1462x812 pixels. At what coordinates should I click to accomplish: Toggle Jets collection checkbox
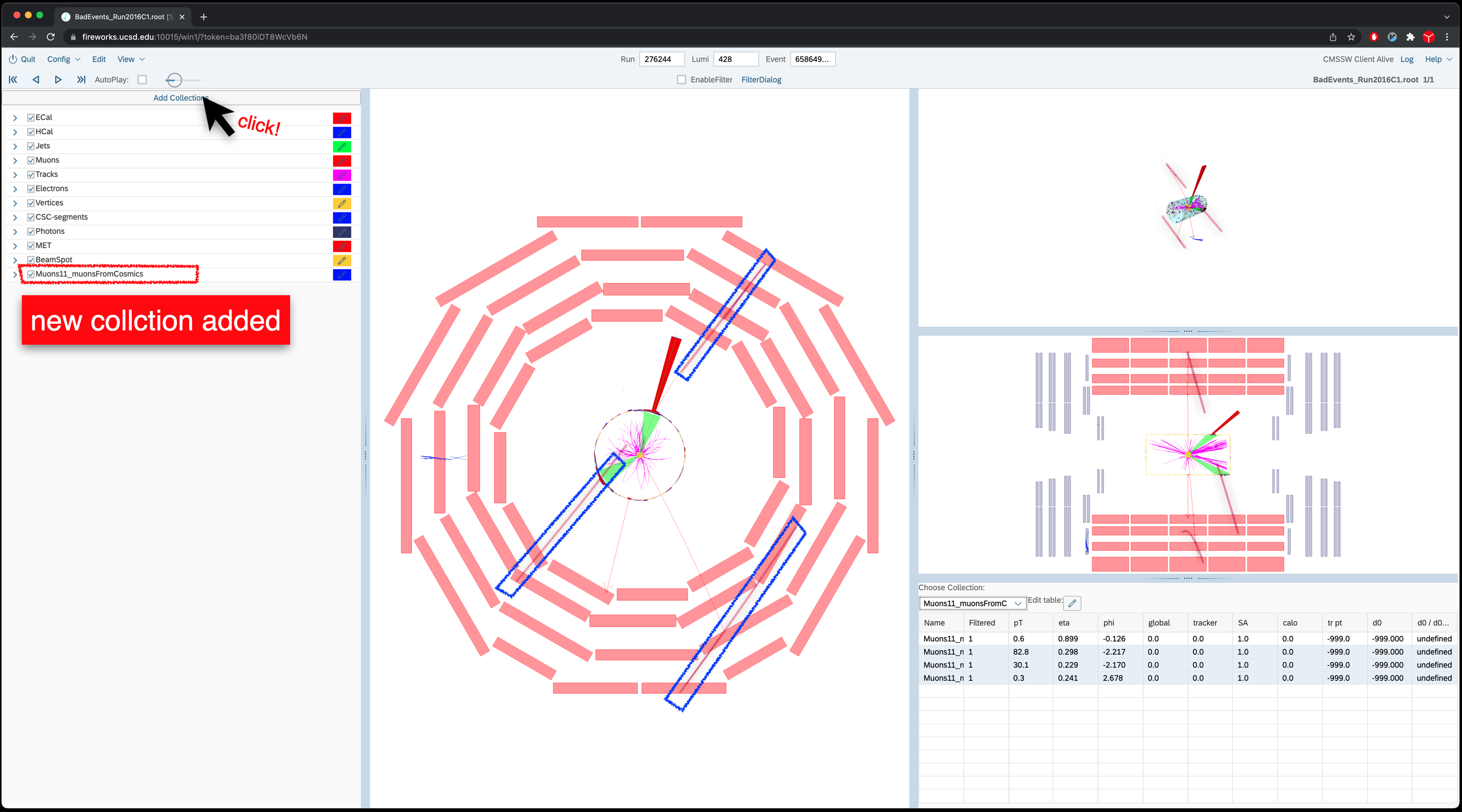pos(30,146)
